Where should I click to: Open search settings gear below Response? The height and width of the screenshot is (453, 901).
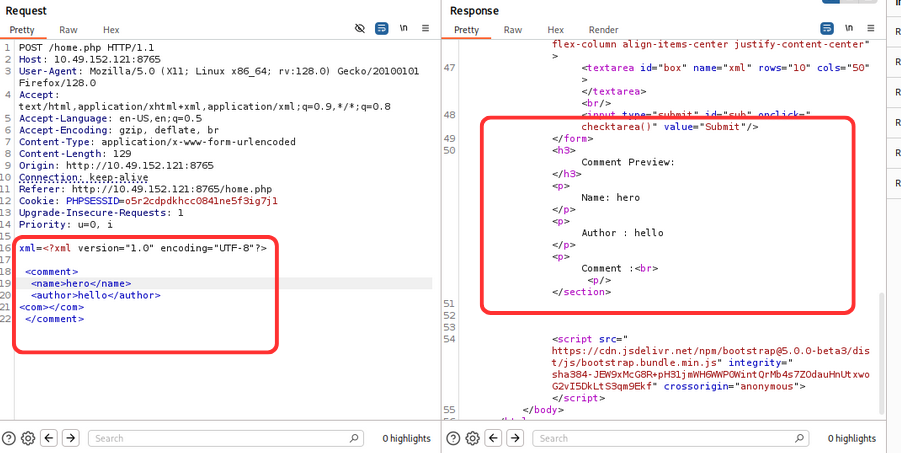pyautogui.click(x=473, y=438)
